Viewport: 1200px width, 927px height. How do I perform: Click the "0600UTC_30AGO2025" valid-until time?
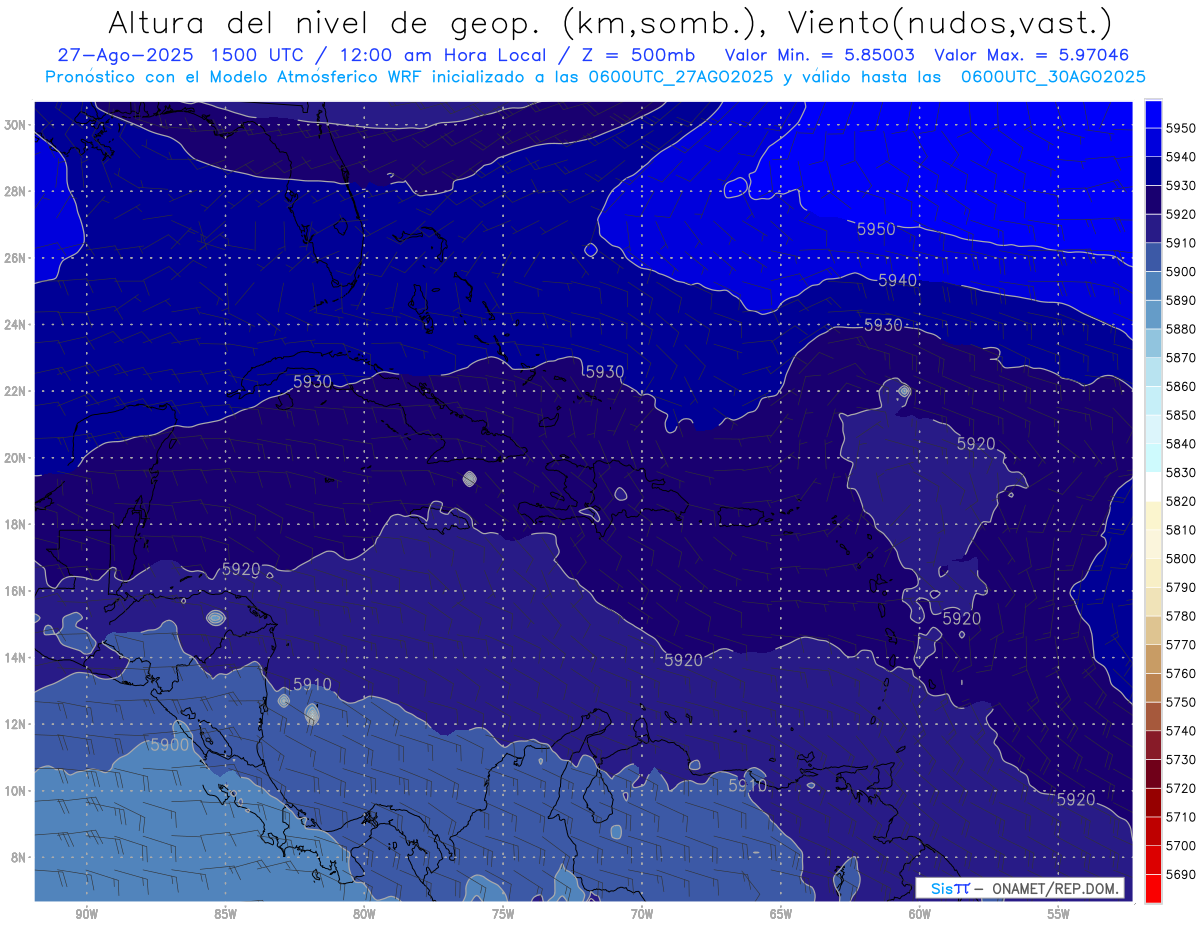(1052, 76)
